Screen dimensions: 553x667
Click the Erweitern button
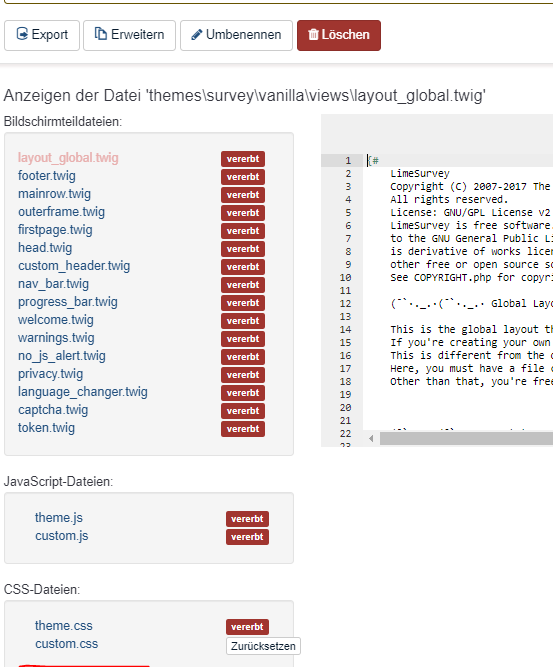click(129, 35)
